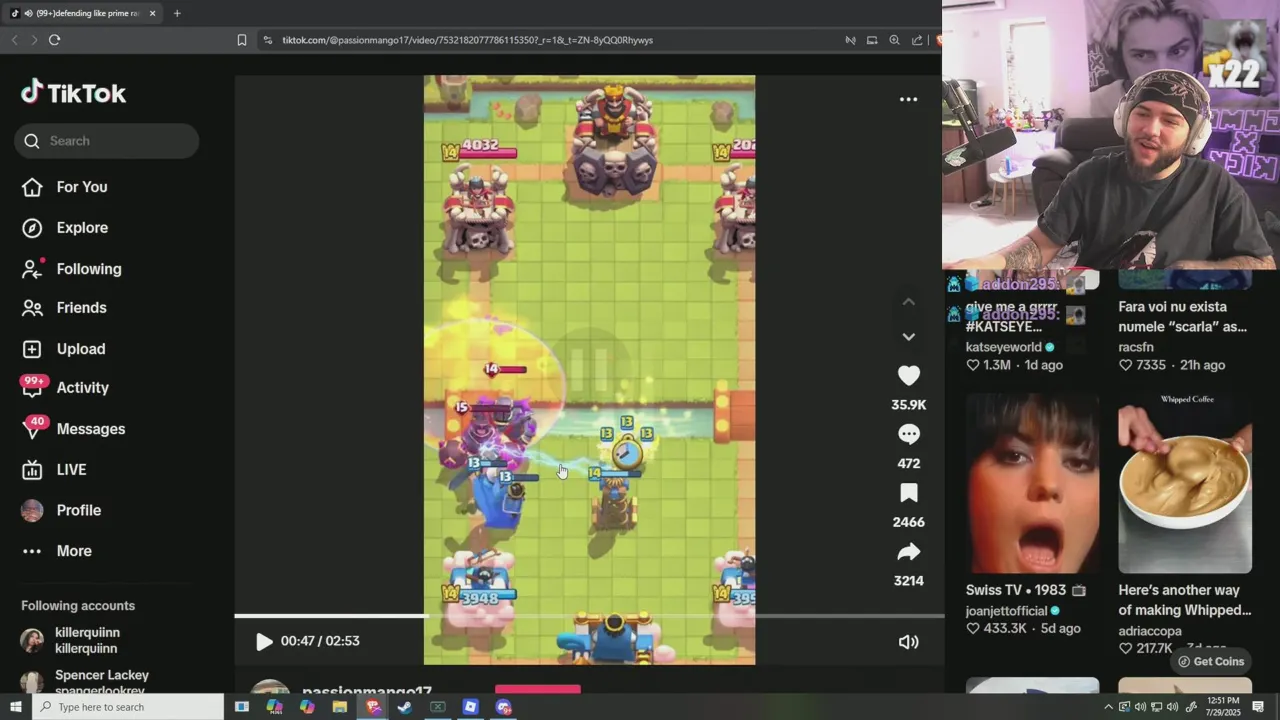
Task: Play the paused TikTok video
Action: [263, 641]
